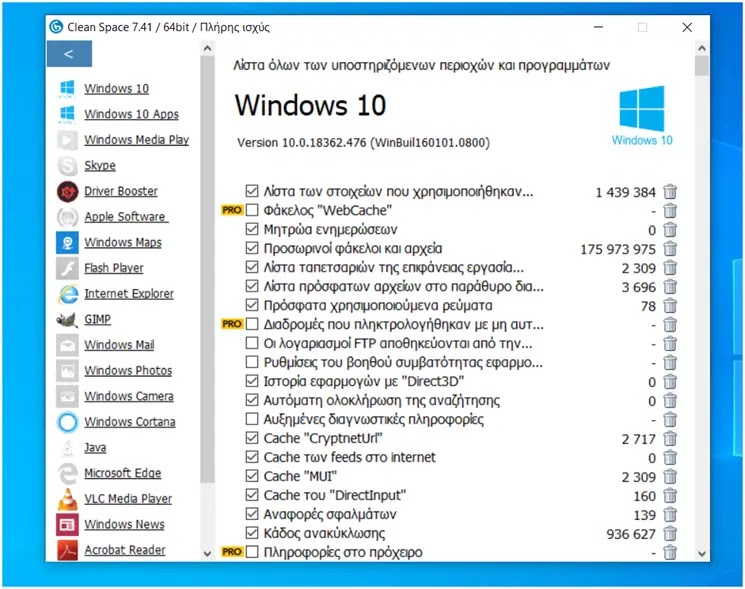Click sidebar scrollbar down arrow

(207, 553)
